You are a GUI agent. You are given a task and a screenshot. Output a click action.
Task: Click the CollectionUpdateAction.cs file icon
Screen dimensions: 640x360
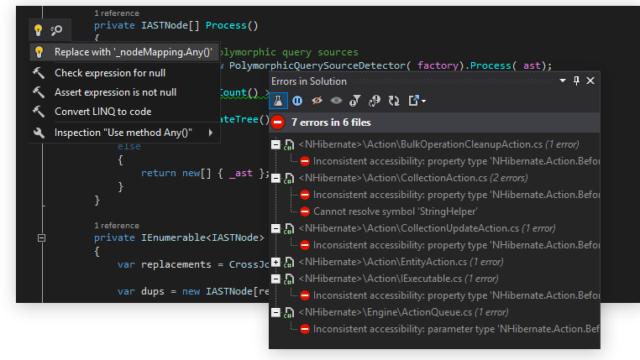[289, 228]
